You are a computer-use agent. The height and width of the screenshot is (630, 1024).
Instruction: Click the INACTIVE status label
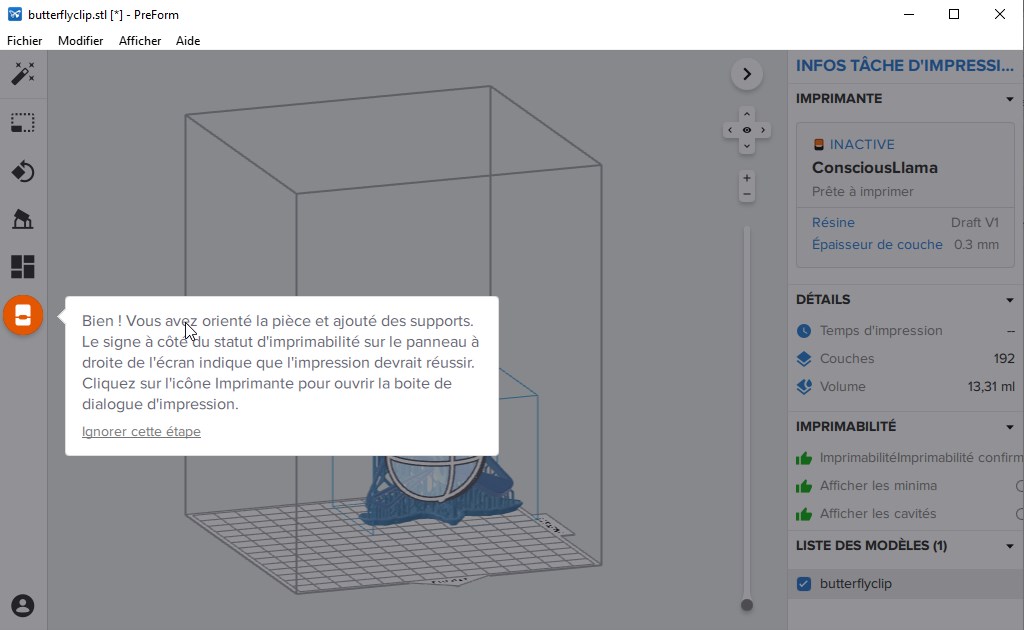pyautogui.click(x=862, y=144)
